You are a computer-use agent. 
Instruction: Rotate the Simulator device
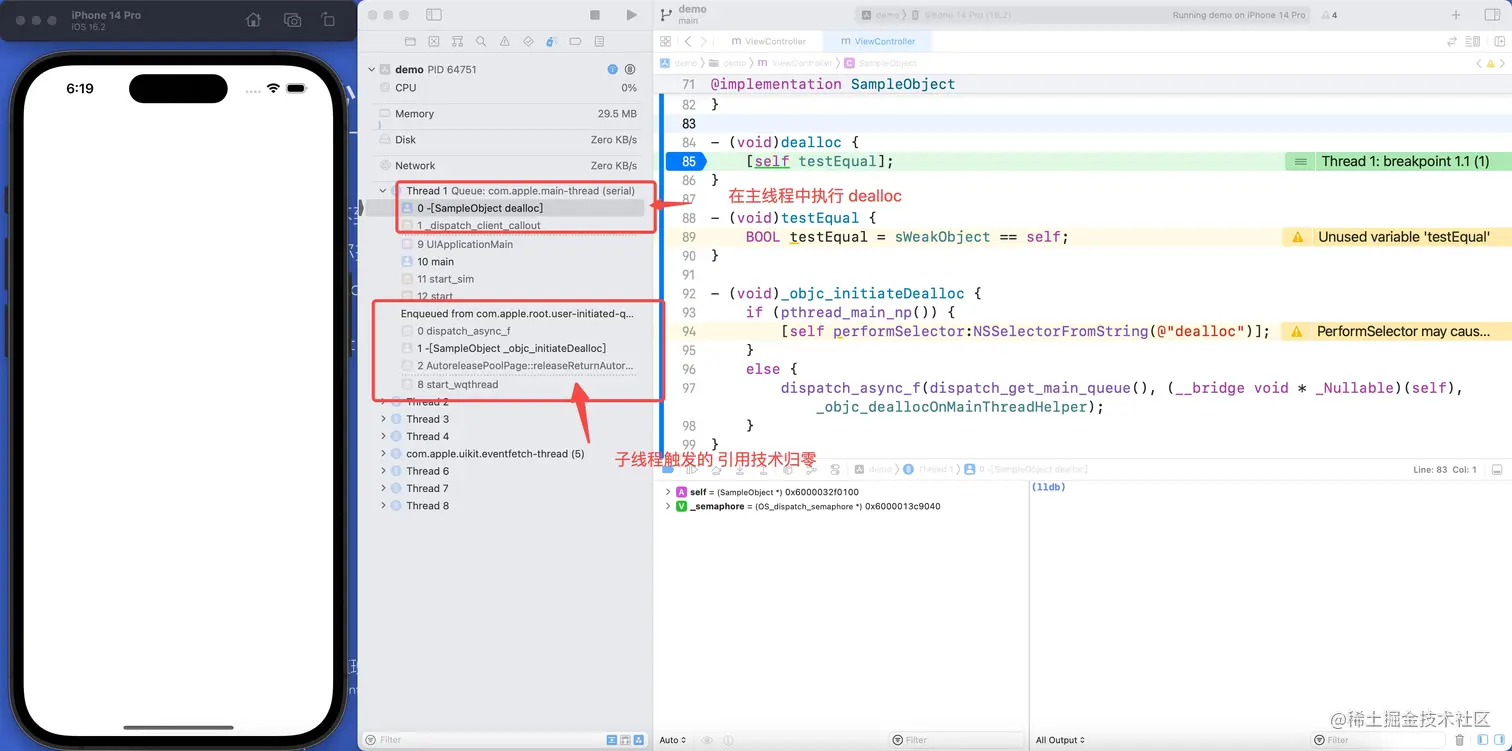coord(328,20)
